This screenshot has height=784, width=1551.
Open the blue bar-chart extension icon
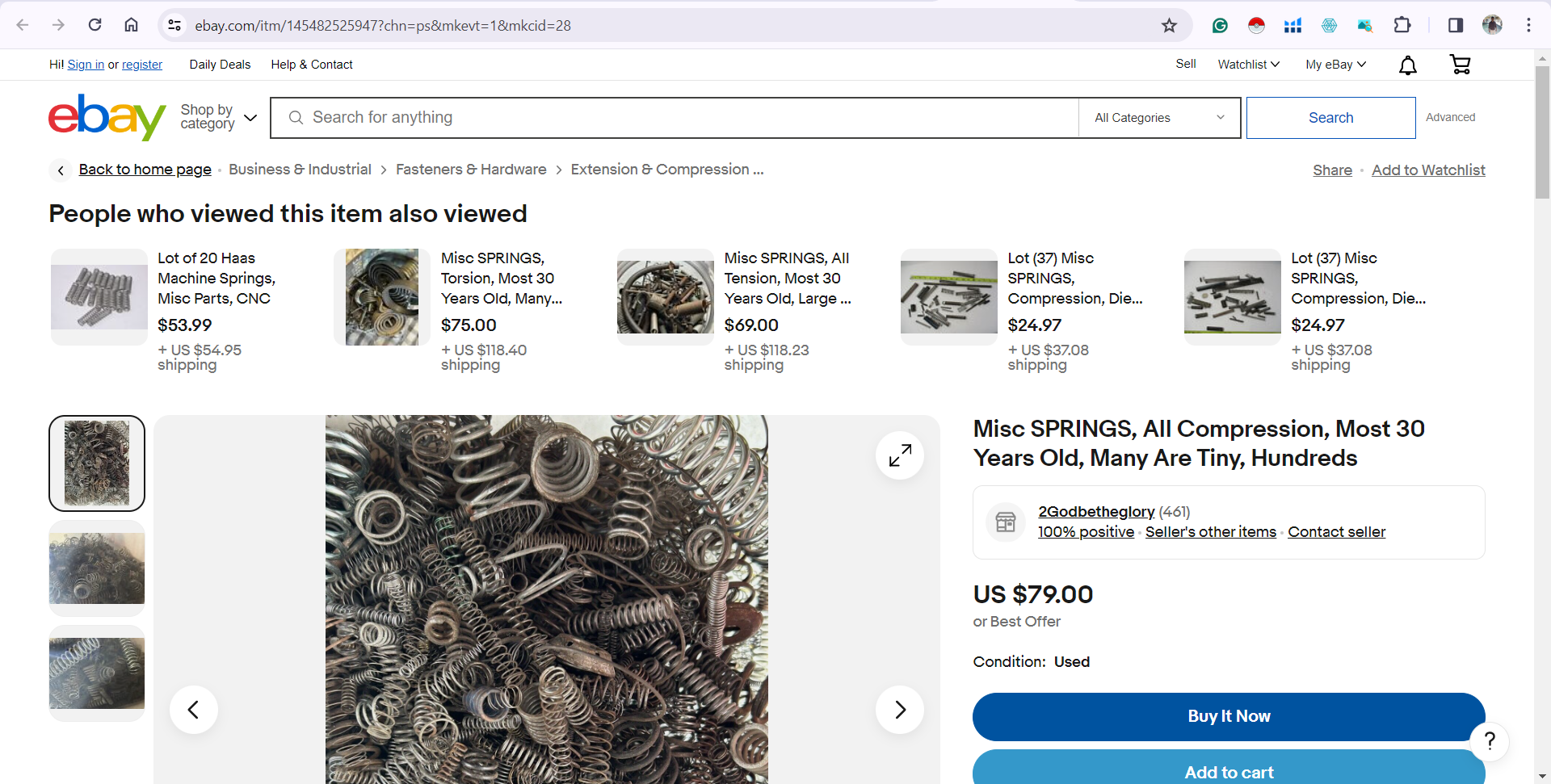(1292, 26)
